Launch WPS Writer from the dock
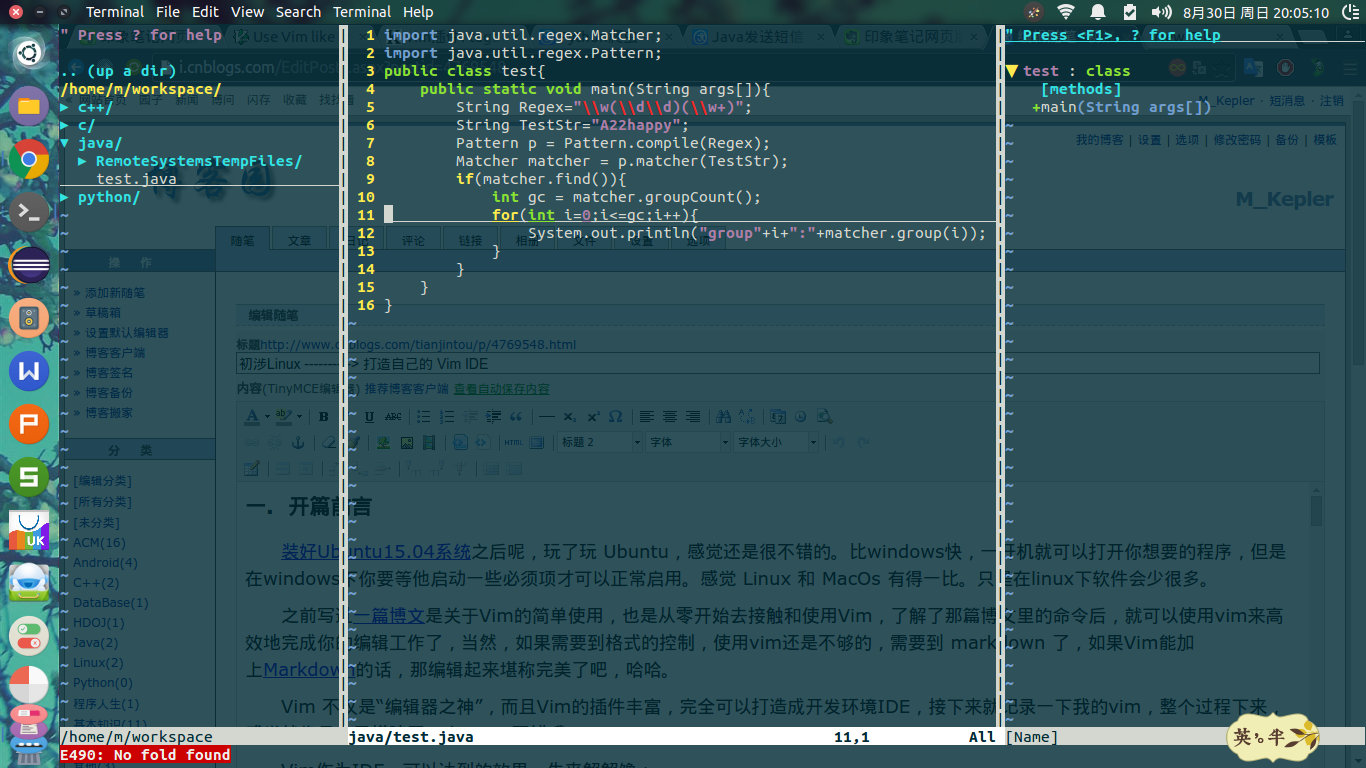The image size is (1366, 768). tap(29, 372)
